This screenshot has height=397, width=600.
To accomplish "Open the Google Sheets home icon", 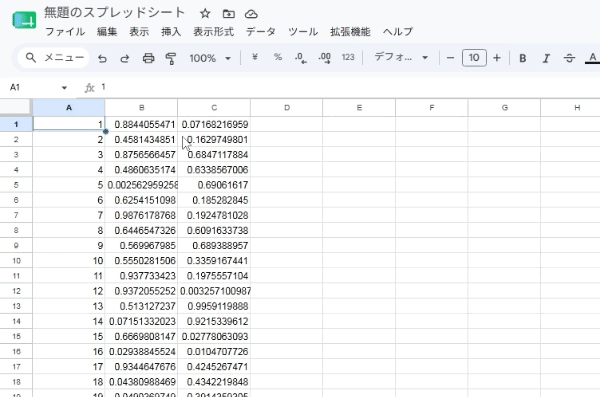I will [24, 20].
